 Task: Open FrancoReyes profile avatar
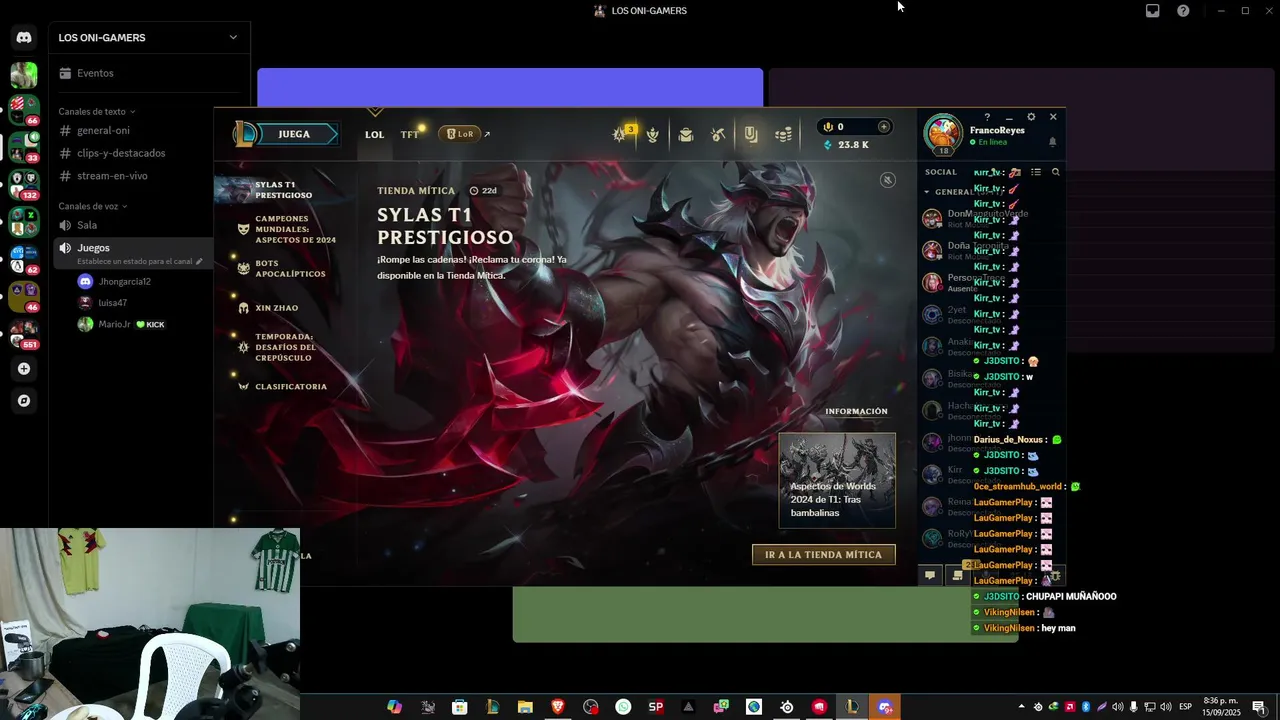click(943, 134)
